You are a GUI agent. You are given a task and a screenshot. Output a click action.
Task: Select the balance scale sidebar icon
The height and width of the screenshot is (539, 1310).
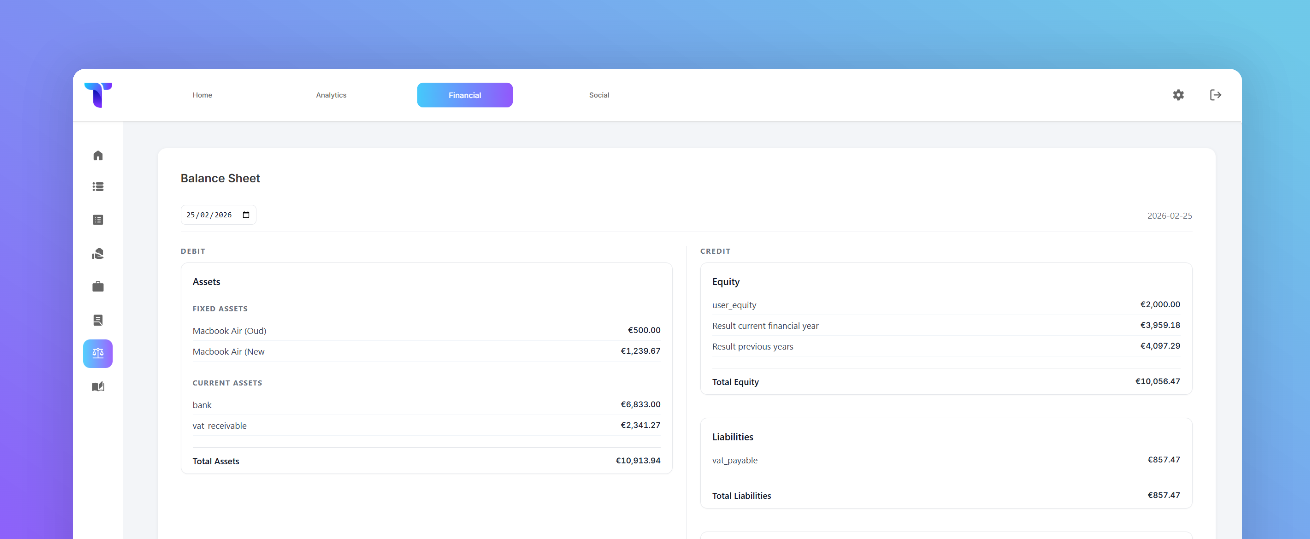(98, 353)
